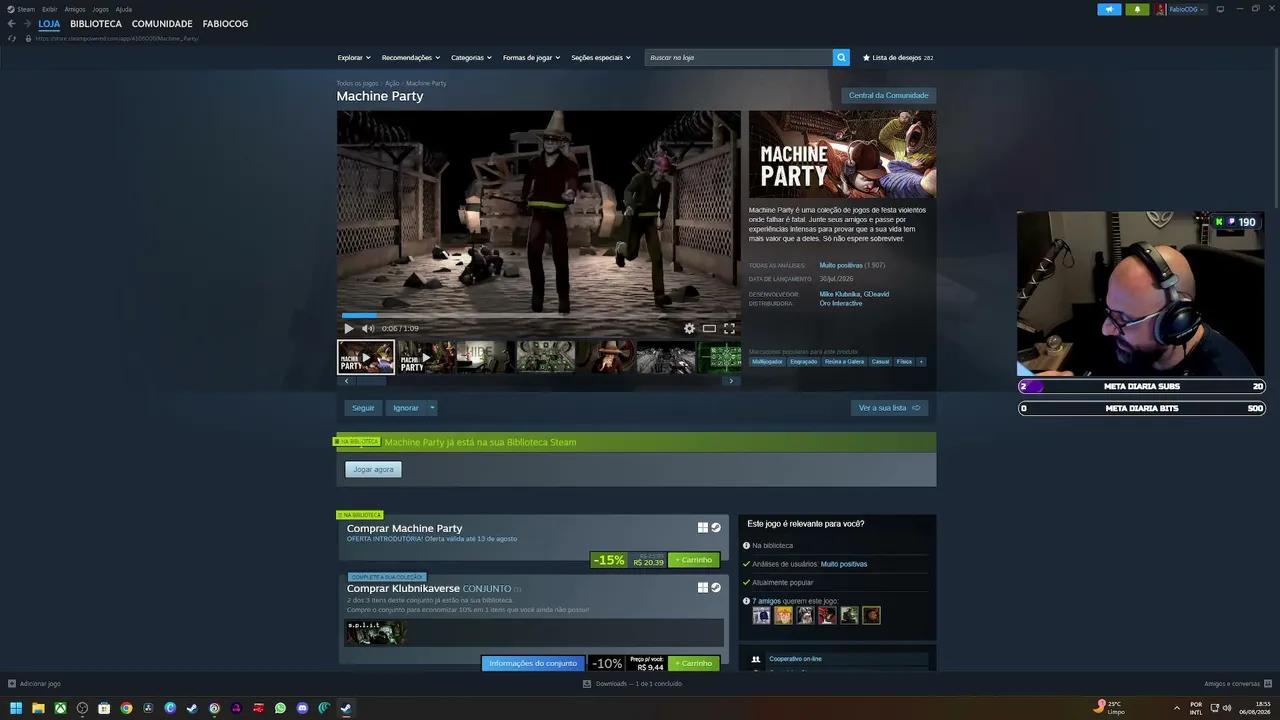Expand the Recomendações store menu
This screenshot has height=720, width=1280.
point(410,58)
